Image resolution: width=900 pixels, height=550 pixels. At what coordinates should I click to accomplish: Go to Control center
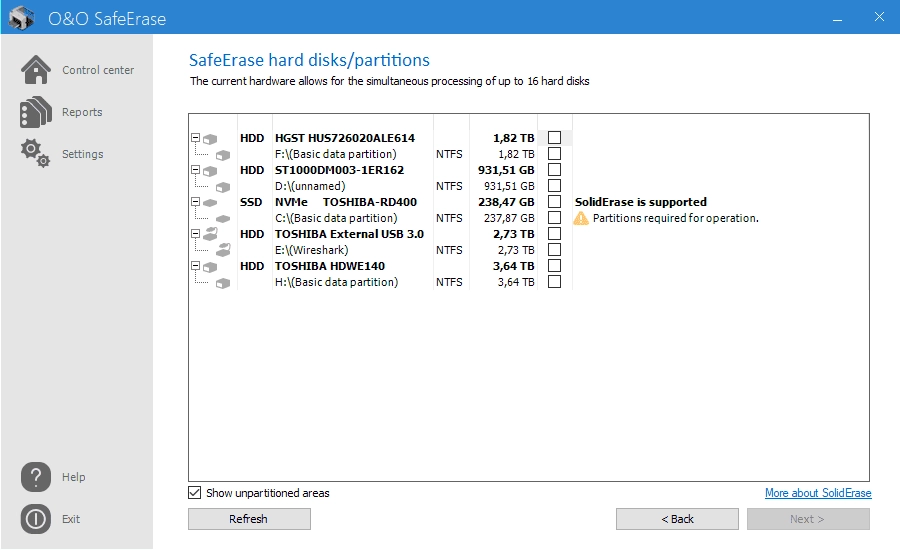click(x=98, y=70)
